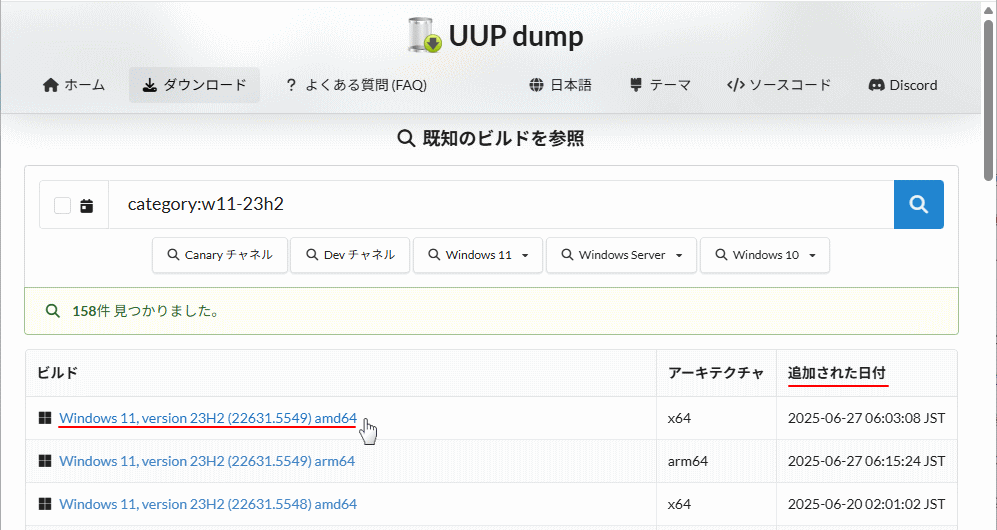
Task: Click the Discord logo icon
Action: pyautogui.click(x=877, y=85)
